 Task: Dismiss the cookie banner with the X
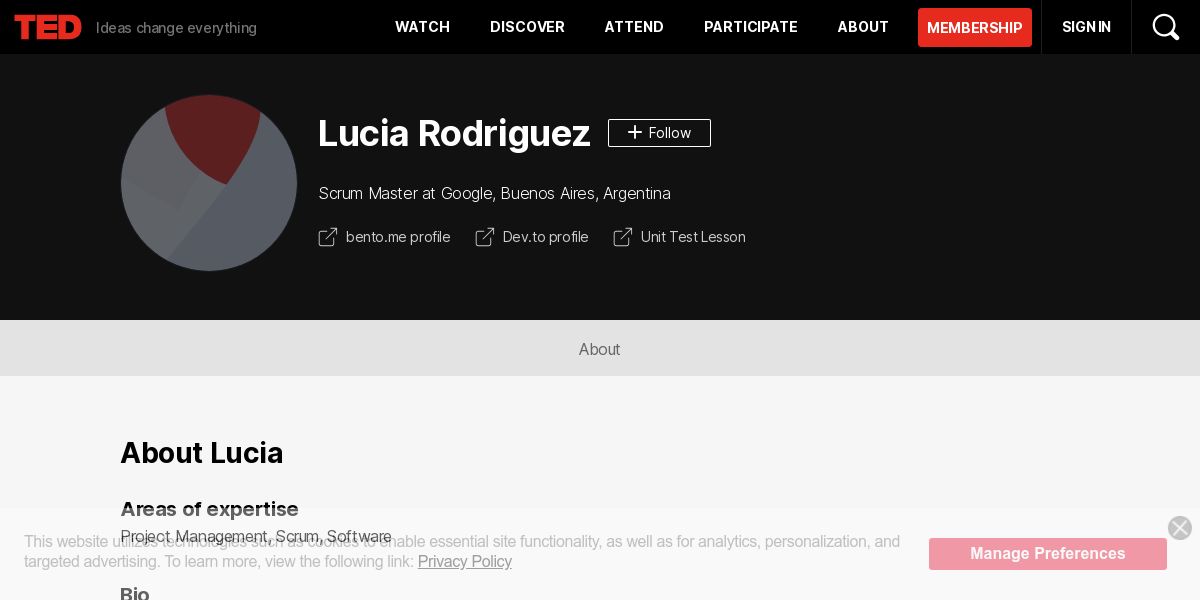coord(1180,528)
